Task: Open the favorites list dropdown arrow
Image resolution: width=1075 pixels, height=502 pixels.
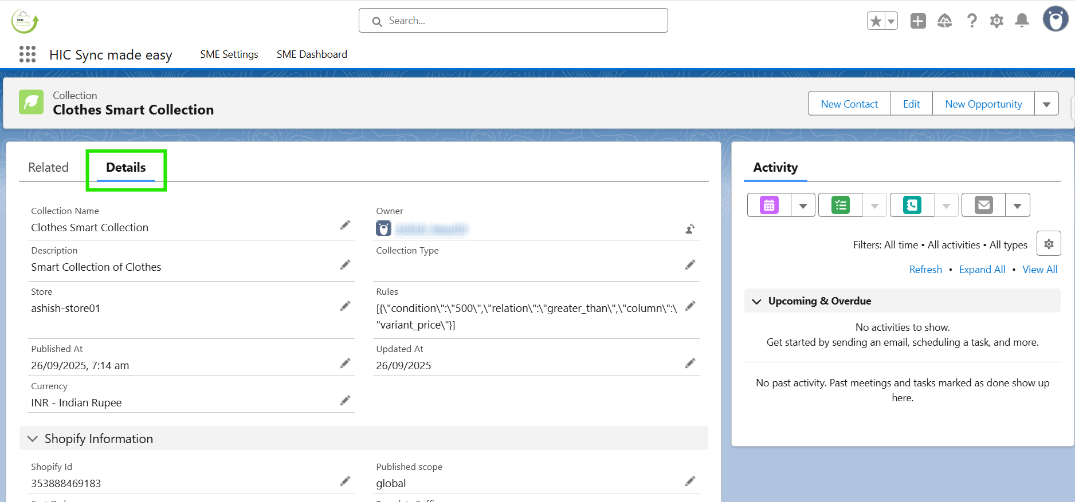Action: click(890, 21)
